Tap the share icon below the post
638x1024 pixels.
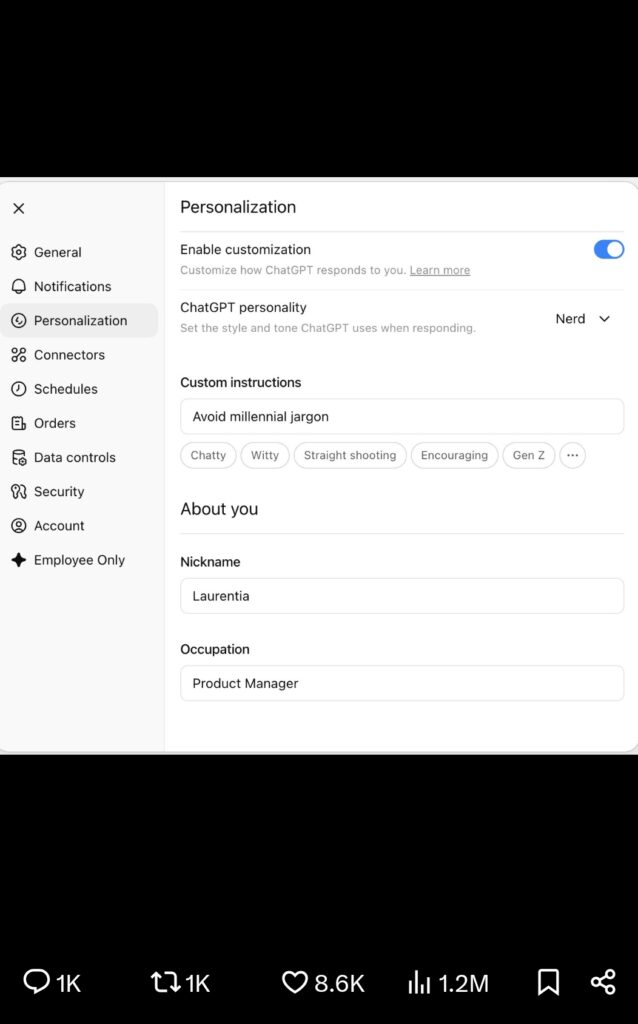click(603, 983)
